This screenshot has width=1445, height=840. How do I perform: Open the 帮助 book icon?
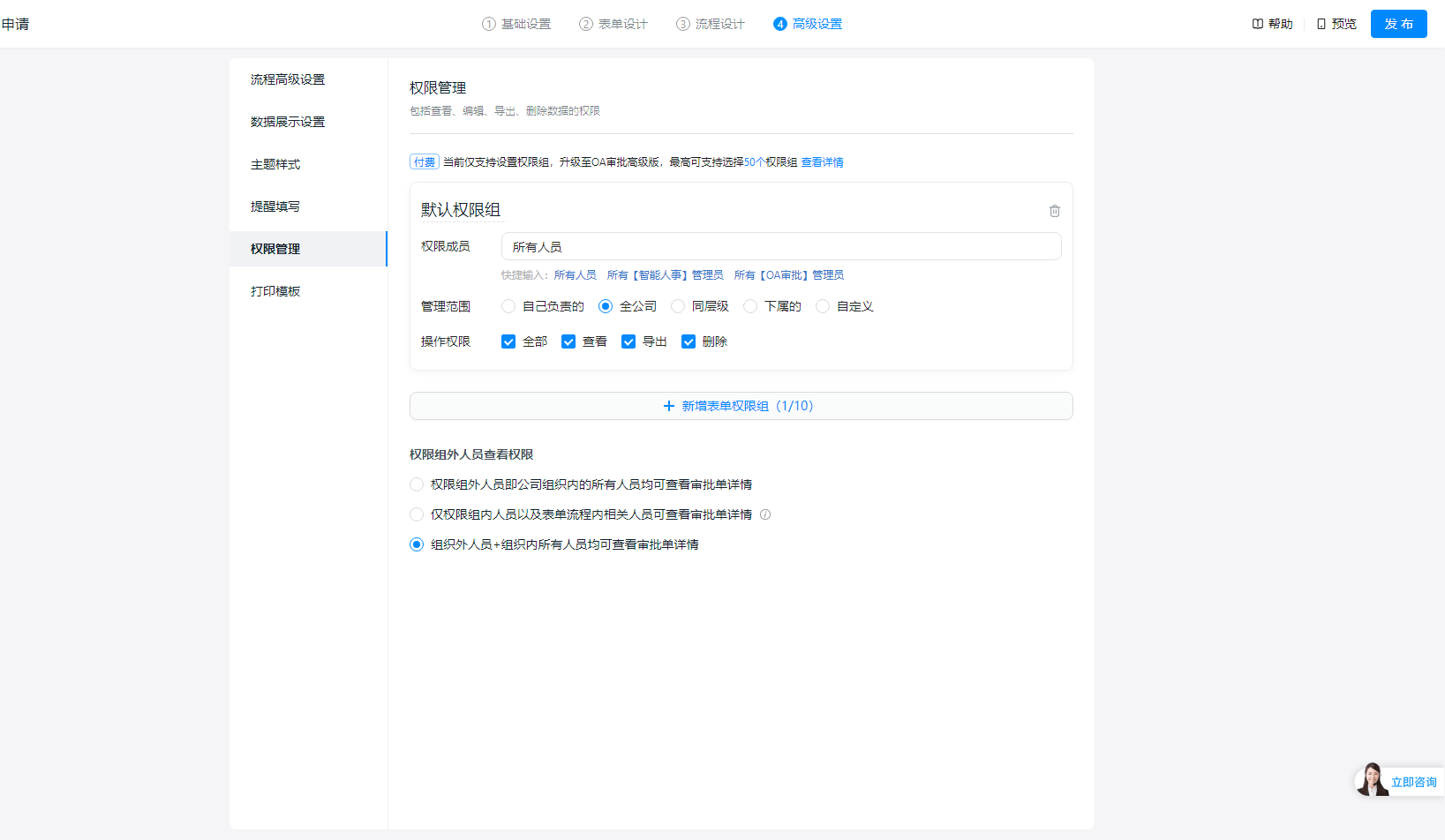[x=1258, y=24]
